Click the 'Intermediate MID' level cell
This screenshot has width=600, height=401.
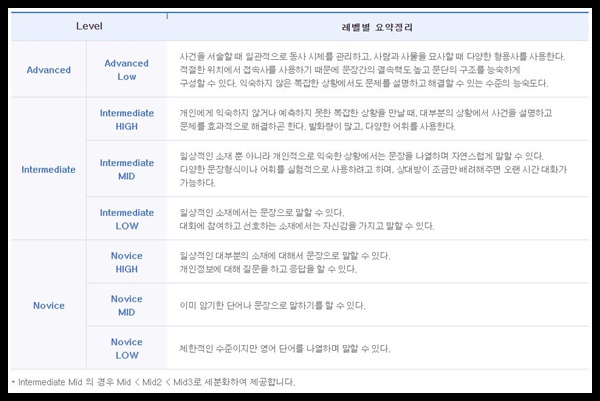[x=127, y=169]
